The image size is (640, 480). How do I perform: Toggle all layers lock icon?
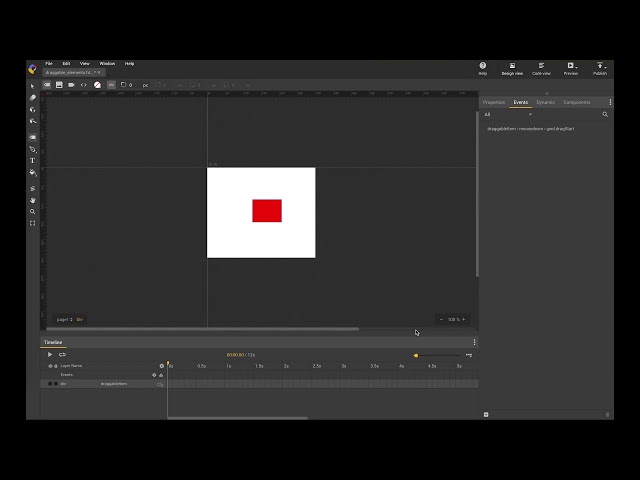(x=56, y=366)
